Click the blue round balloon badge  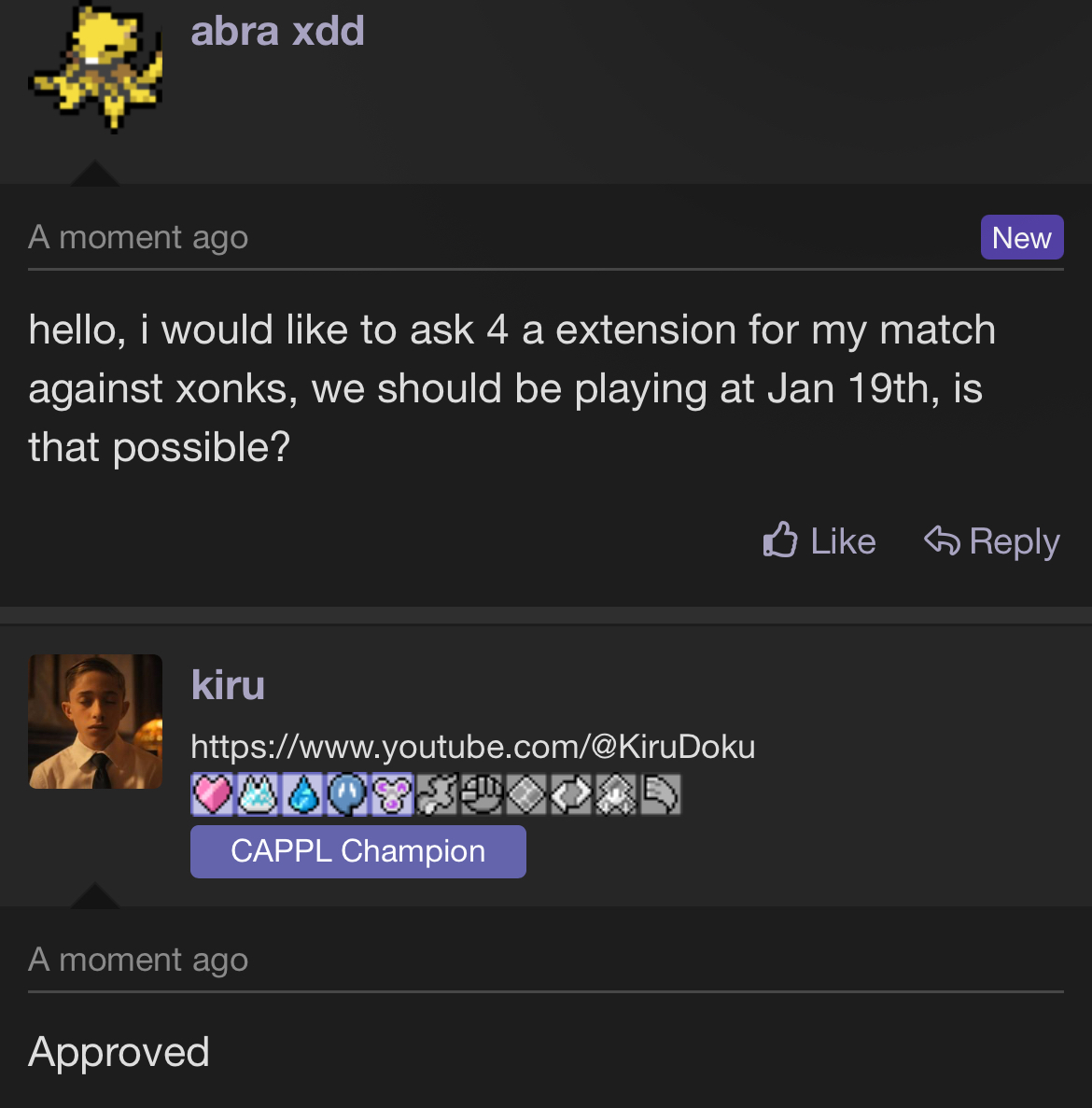[x=347, y=795]
